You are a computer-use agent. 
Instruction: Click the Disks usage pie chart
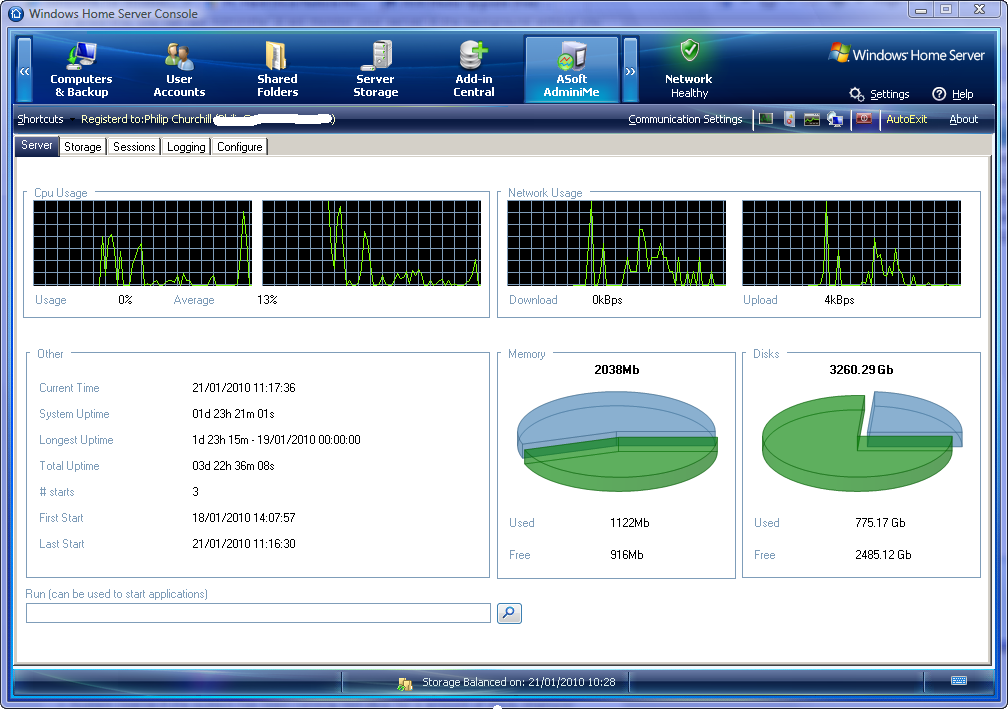(x=861, y=442)
